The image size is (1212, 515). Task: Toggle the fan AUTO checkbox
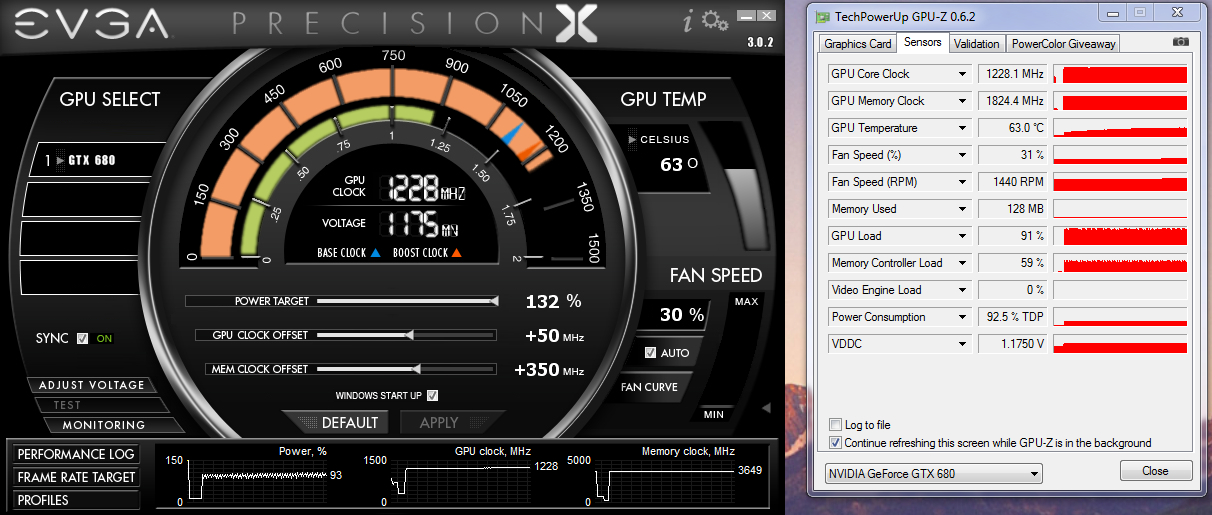tap(651, 352)
